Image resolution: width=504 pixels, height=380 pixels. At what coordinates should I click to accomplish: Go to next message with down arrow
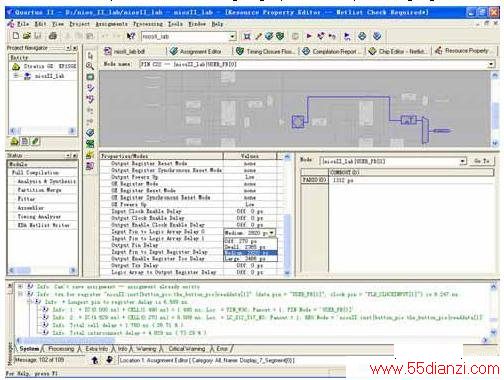point(109,360)
